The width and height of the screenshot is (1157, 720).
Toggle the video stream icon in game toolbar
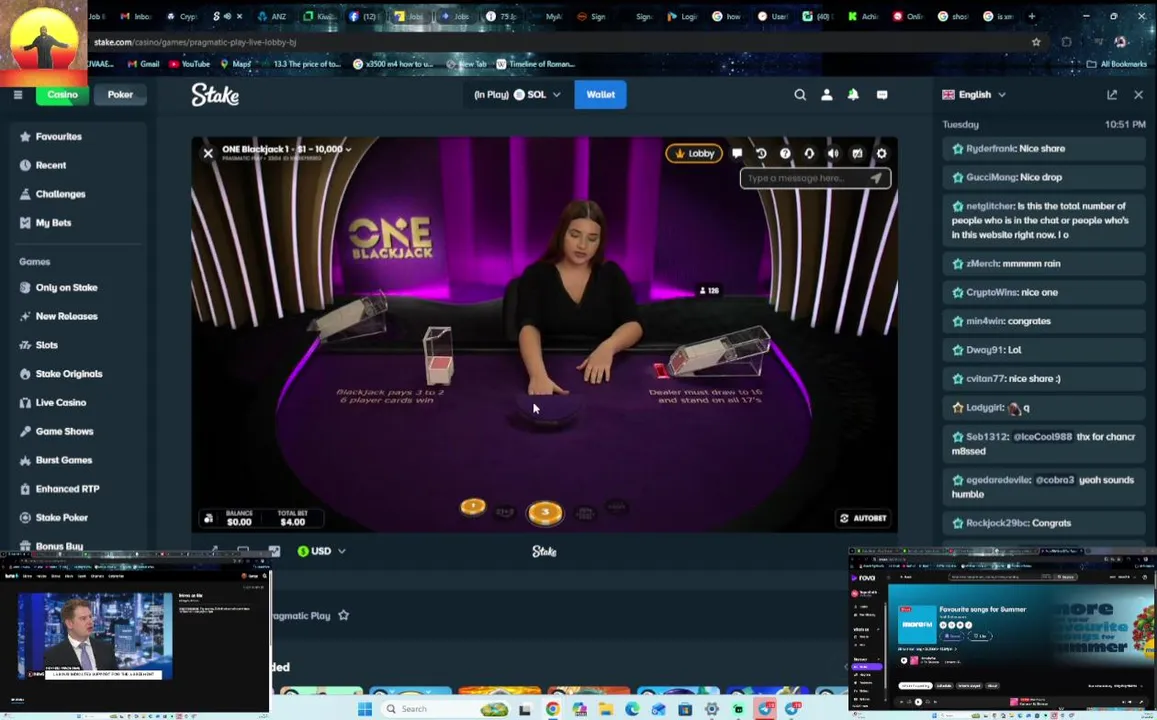(857, 153)
